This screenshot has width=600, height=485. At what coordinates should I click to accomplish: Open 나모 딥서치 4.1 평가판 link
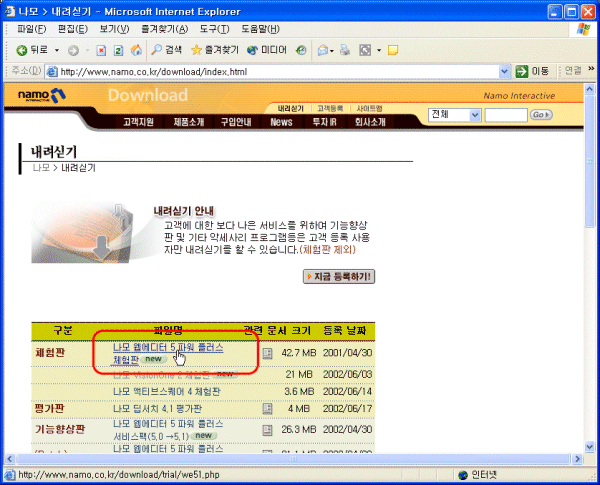157,409
